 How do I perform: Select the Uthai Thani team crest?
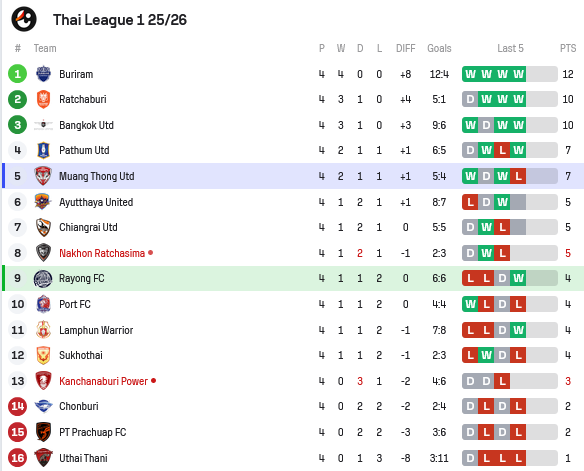coord(43,458)
